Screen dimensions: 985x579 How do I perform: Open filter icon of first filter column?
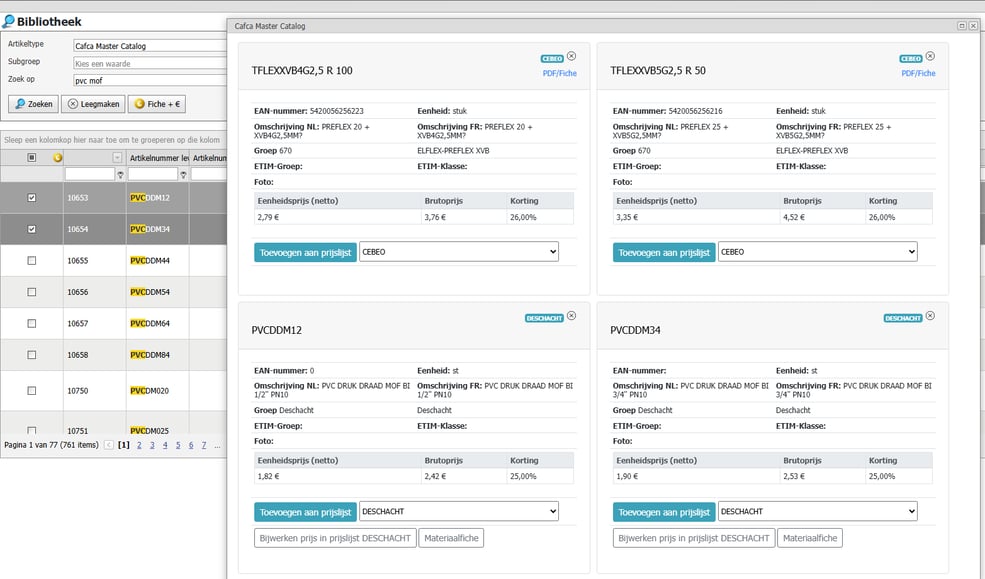coord(121,175)
